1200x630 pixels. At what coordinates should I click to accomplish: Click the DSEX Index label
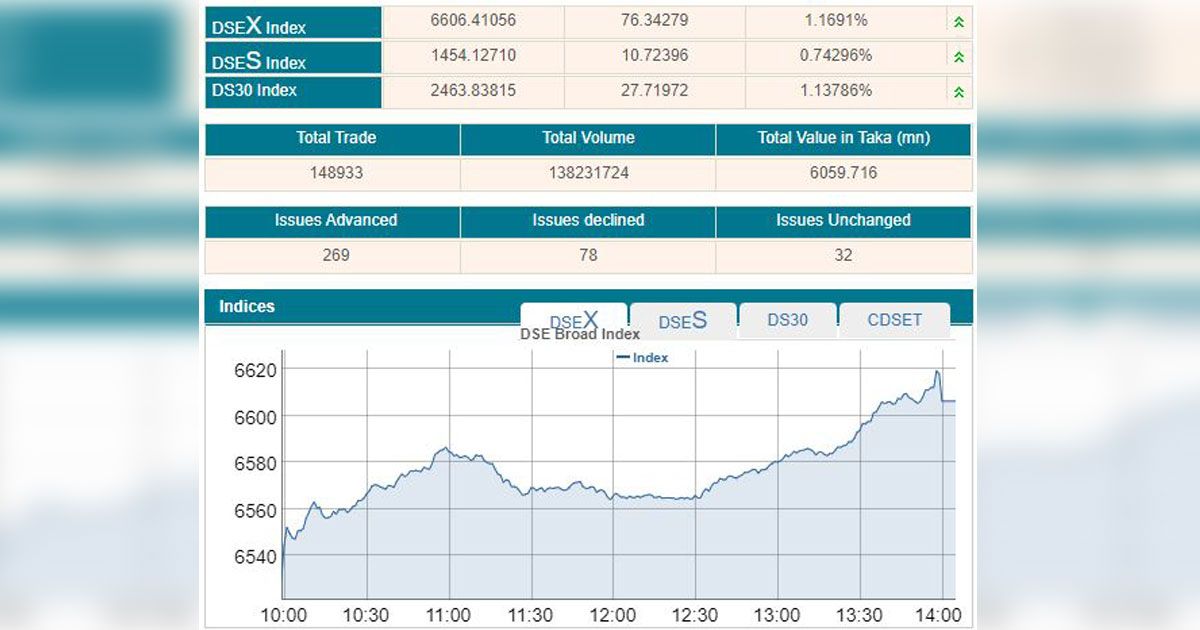click(258, 25)
